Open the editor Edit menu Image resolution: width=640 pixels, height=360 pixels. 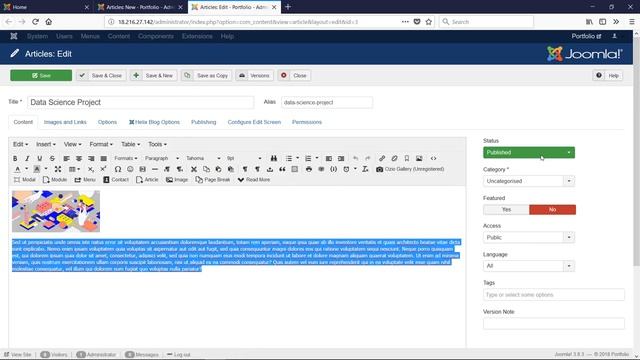click(x=20, y=144)
